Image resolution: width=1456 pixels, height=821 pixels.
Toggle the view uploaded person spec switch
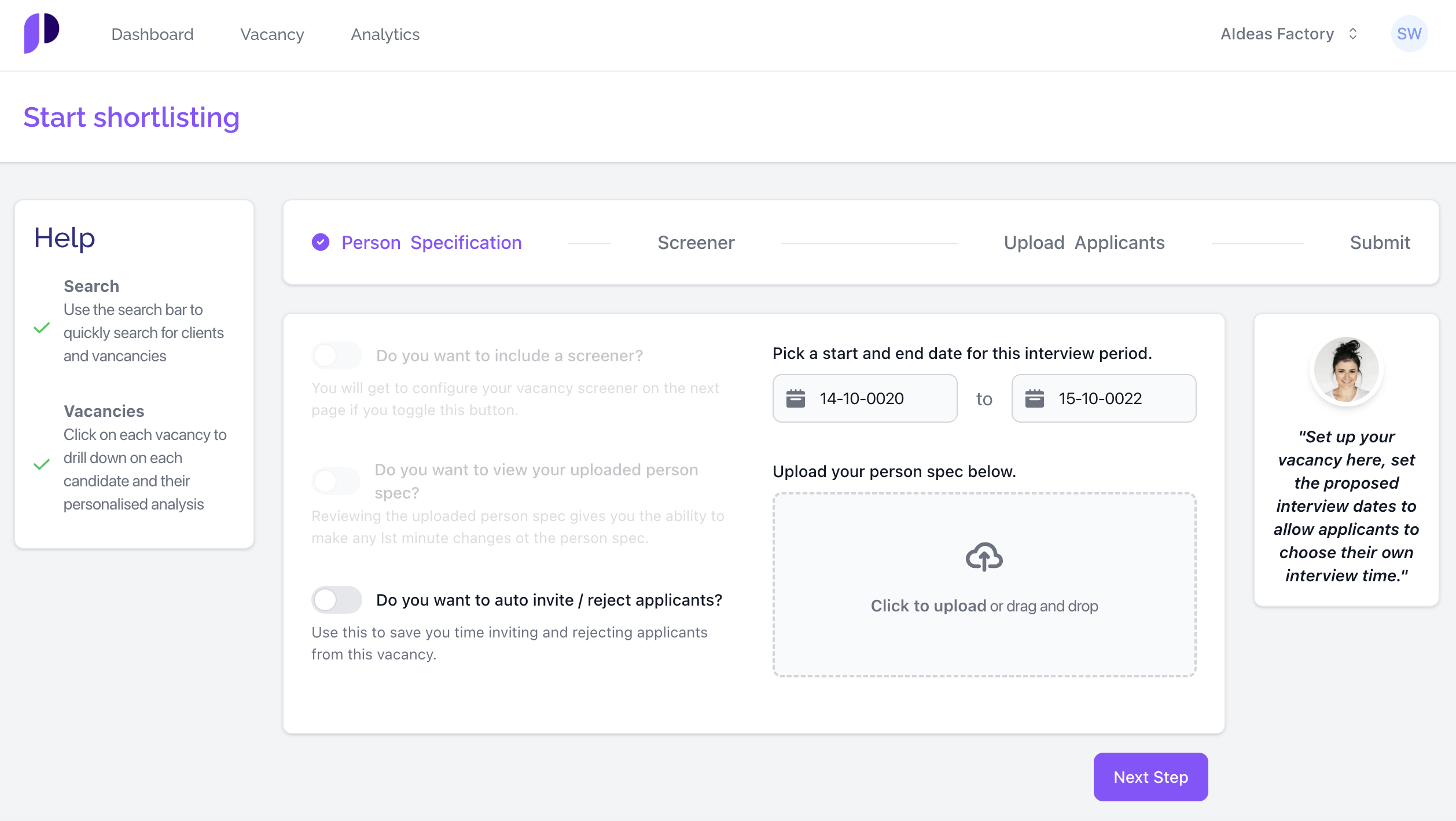(x=336, y=482)
